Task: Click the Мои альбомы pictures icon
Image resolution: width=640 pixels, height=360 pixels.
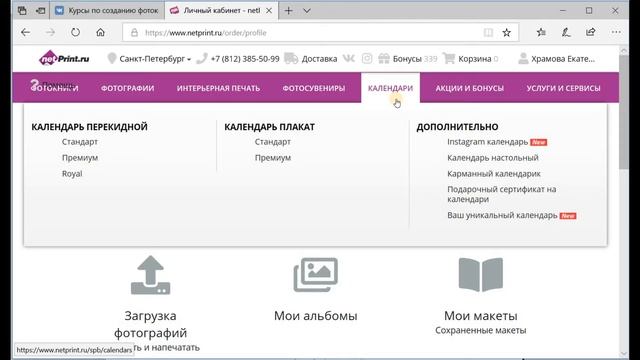Action: tap(316, 275)
